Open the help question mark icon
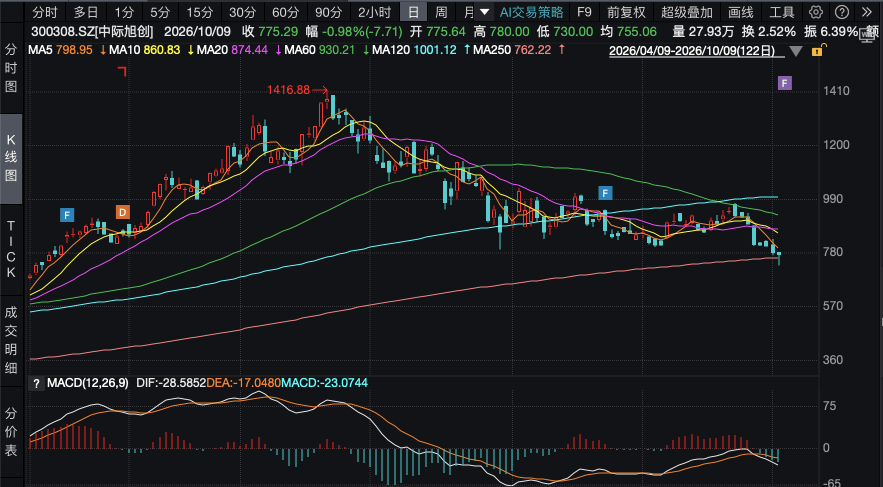This screenshot has height=487, width=883. pyautogui.click(x=841, y=12)
